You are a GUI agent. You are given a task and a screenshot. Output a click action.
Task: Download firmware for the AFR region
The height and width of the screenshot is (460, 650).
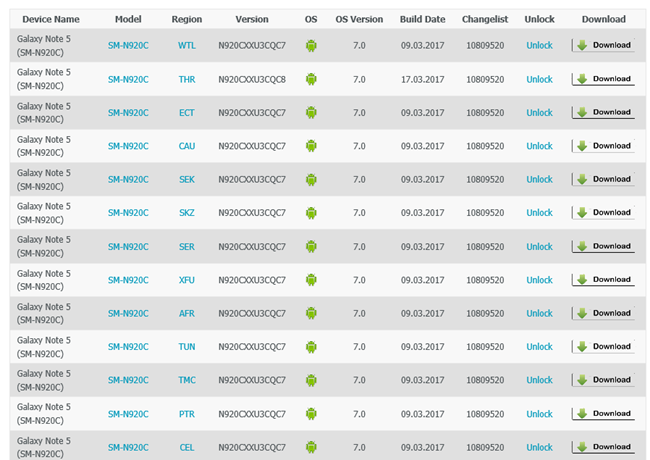click(603, 313)
